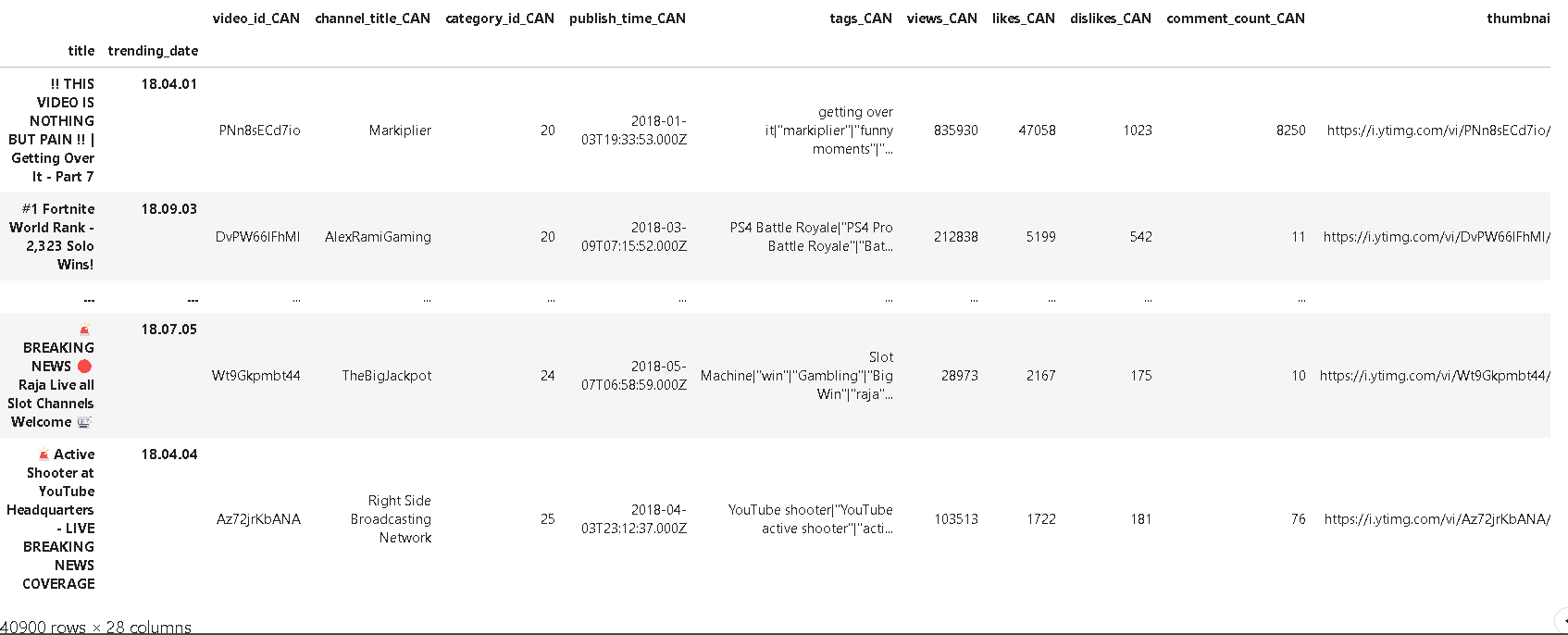Click the Markiplier channel cell
Viewport: 1568px width, 635px height.
400,131
